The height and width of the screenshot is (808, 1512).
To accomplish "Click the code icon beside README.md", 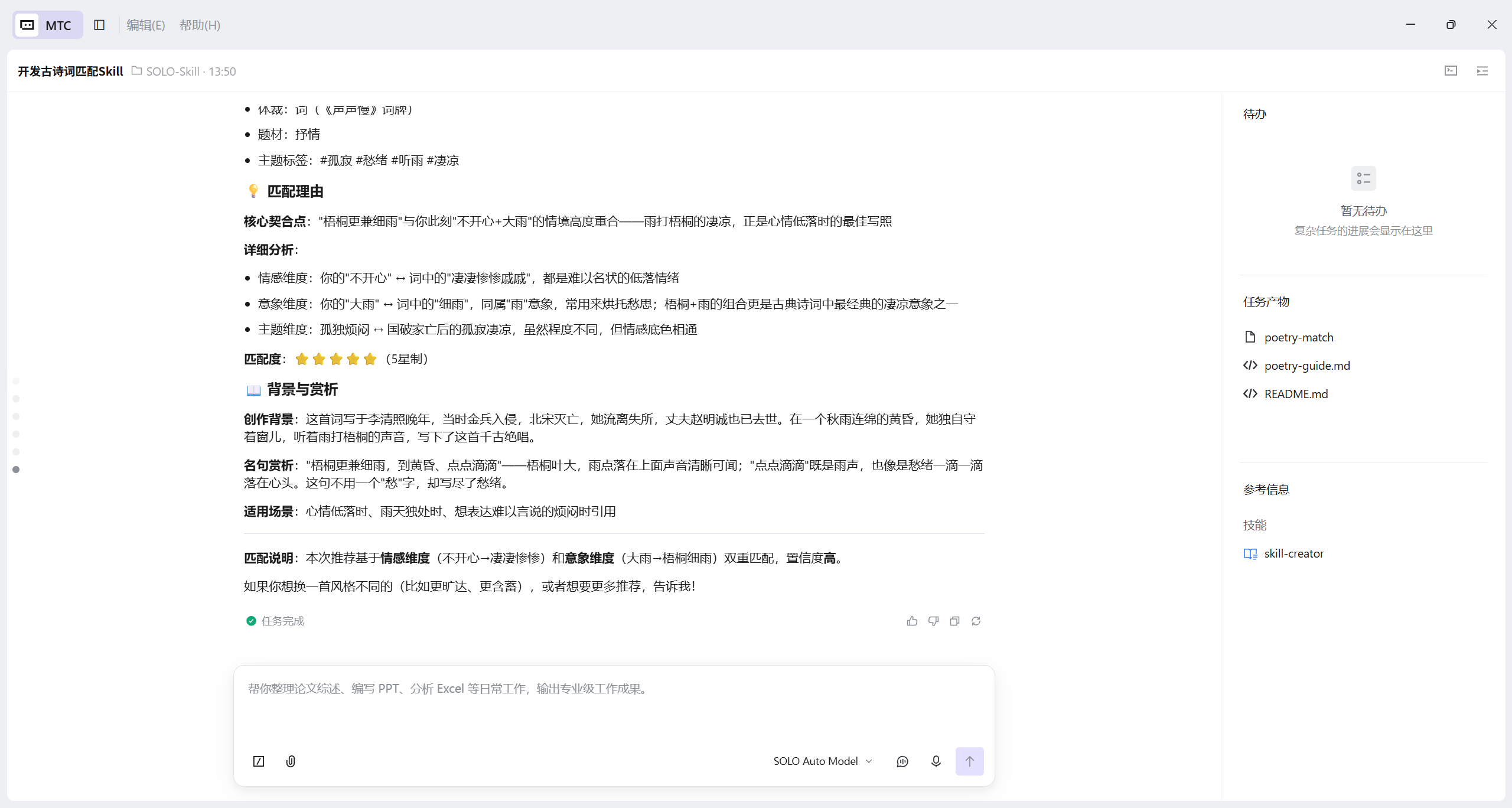I will 1250,393.
